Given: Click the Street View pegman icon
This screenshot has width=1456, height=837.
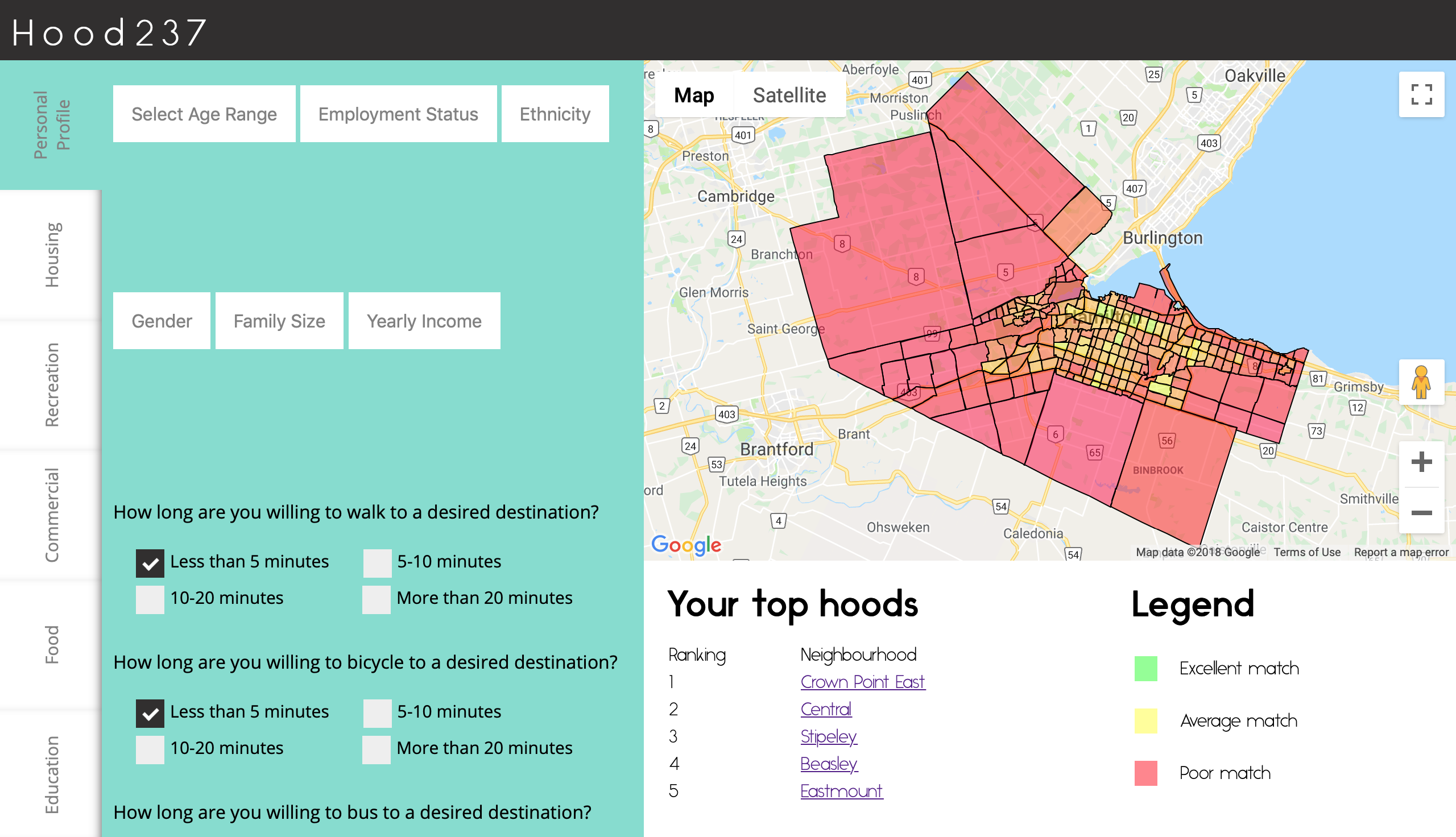Looking at the screenshot, I should point(1421,382).
